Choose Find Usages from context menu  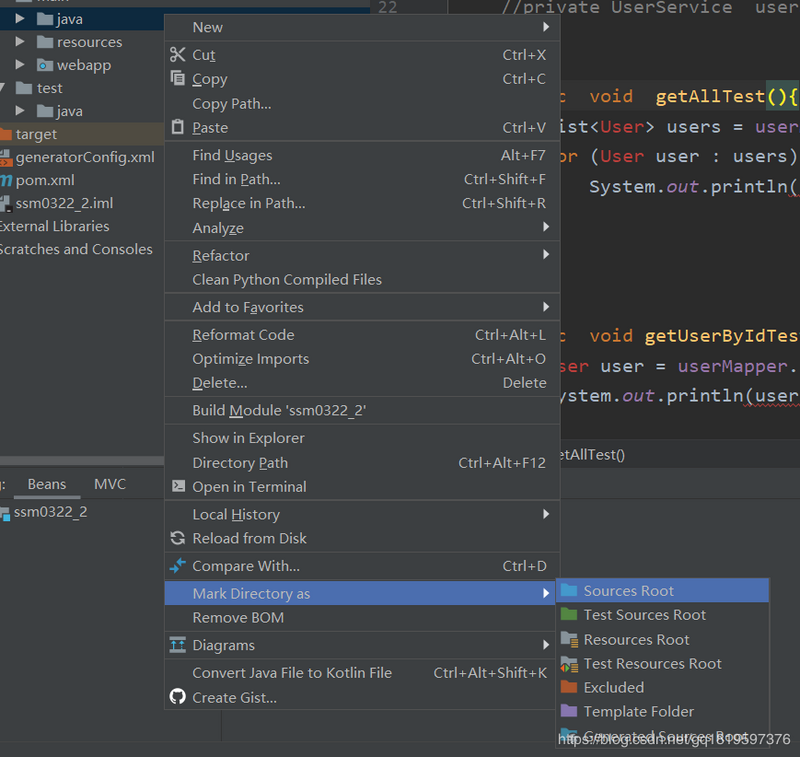coord(232,155)
